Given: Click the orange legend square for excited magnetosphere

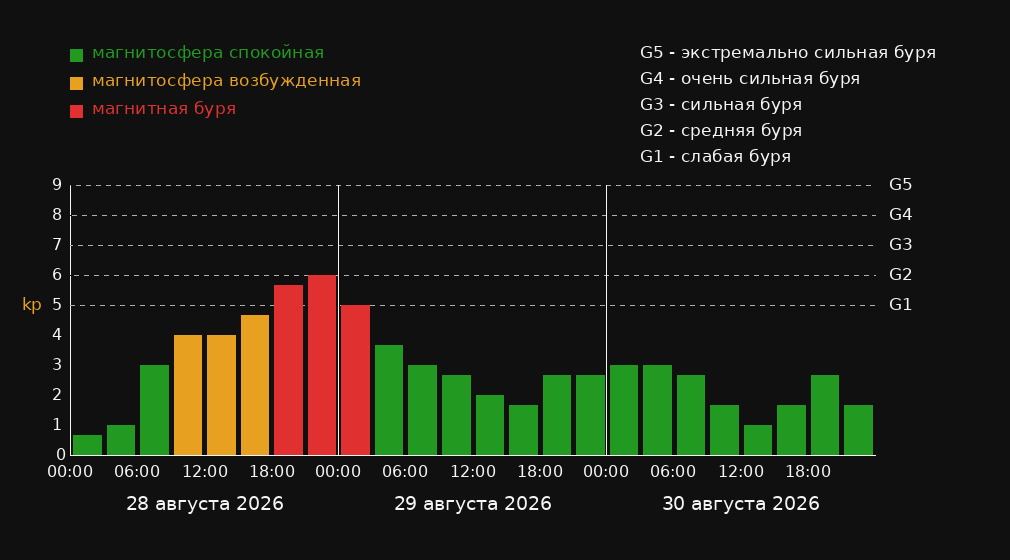Looking at the screenshot, I should (x=76, y=83).
